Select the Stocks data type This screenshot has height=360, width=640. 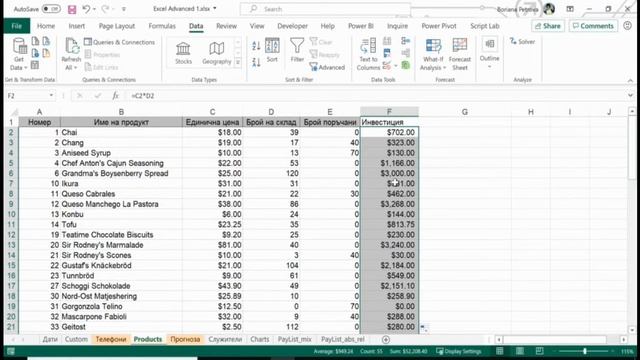point(183,53)
